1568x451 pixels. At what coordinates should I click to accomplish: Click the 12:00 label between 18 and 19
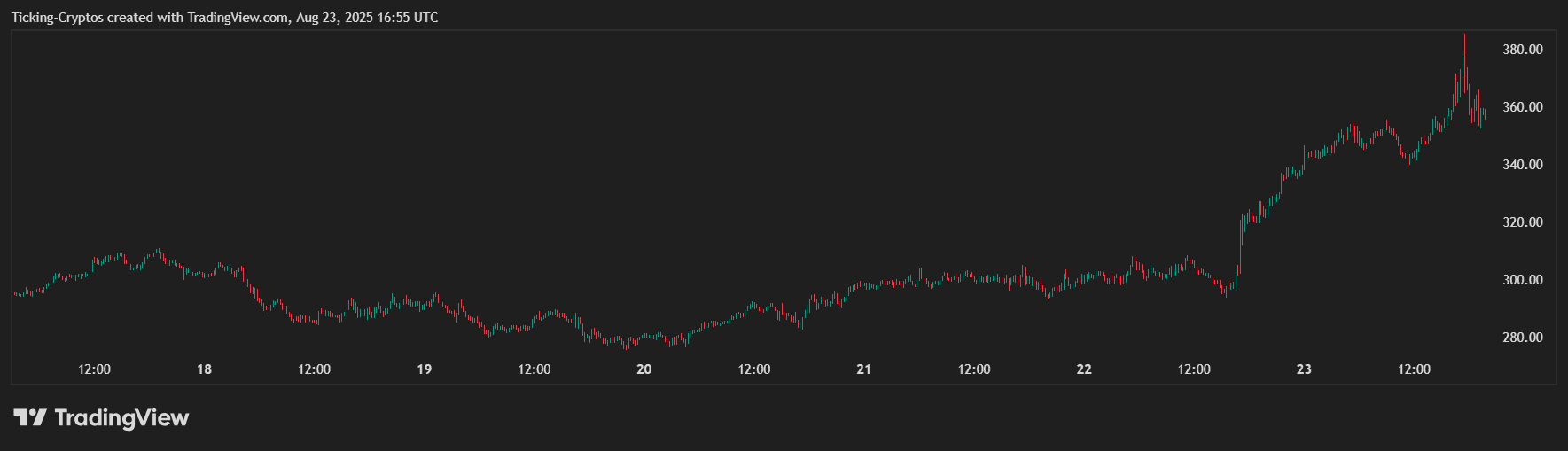[314, 369]
